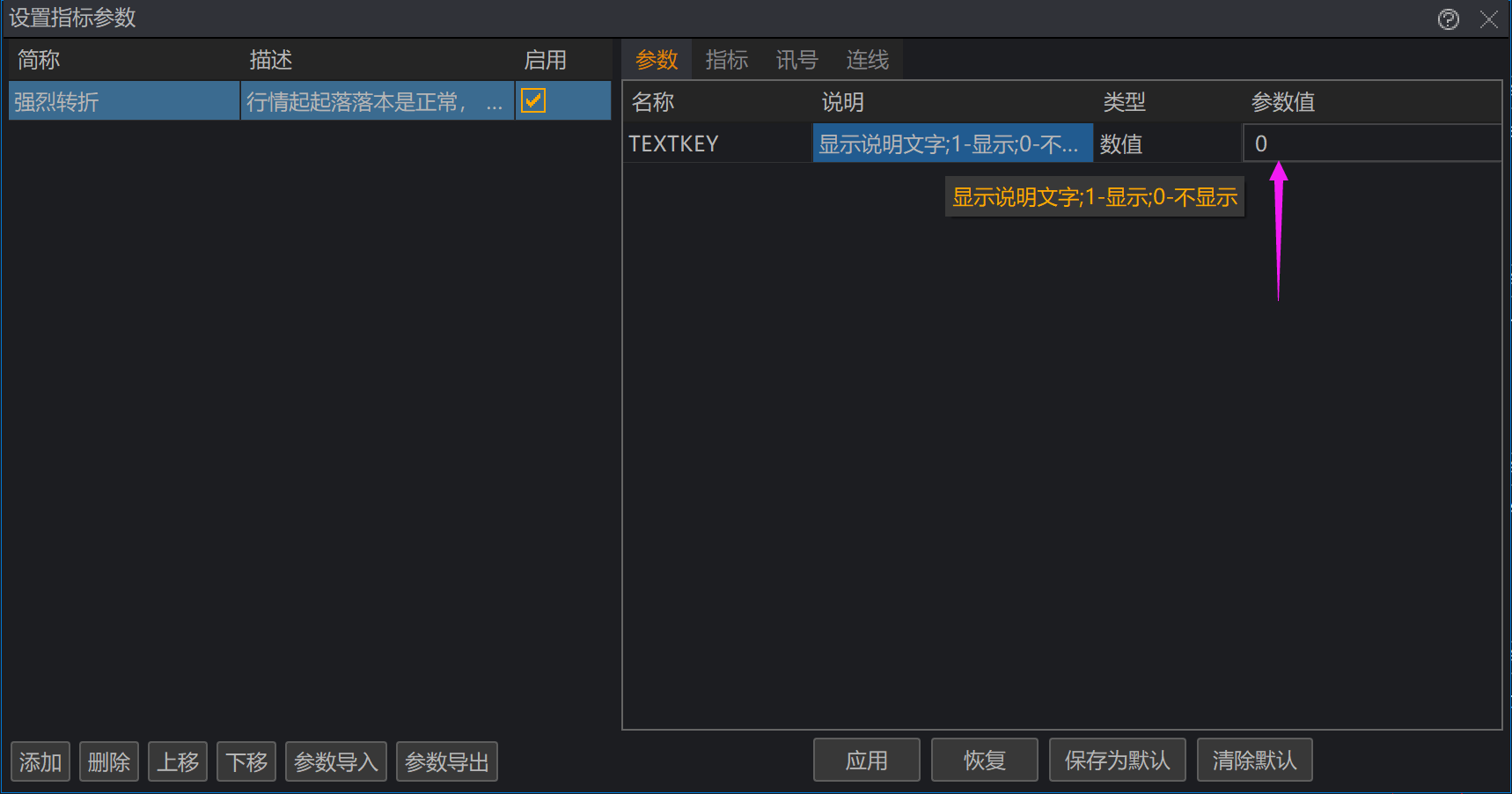Export parameters using 参数导出

(x=447, y=761)
